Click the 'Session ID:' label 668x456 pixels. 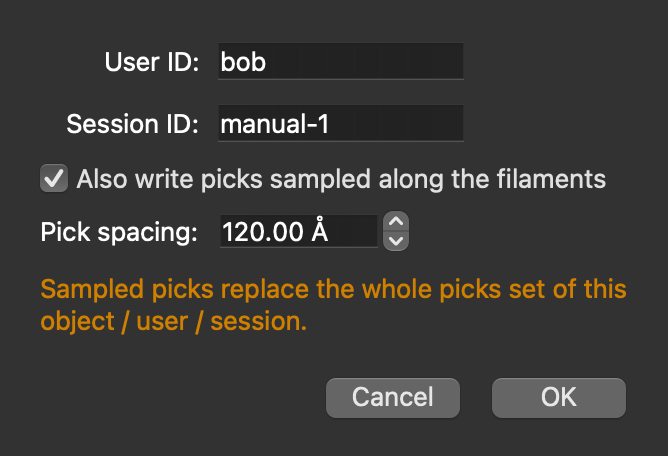coord(132,124)
